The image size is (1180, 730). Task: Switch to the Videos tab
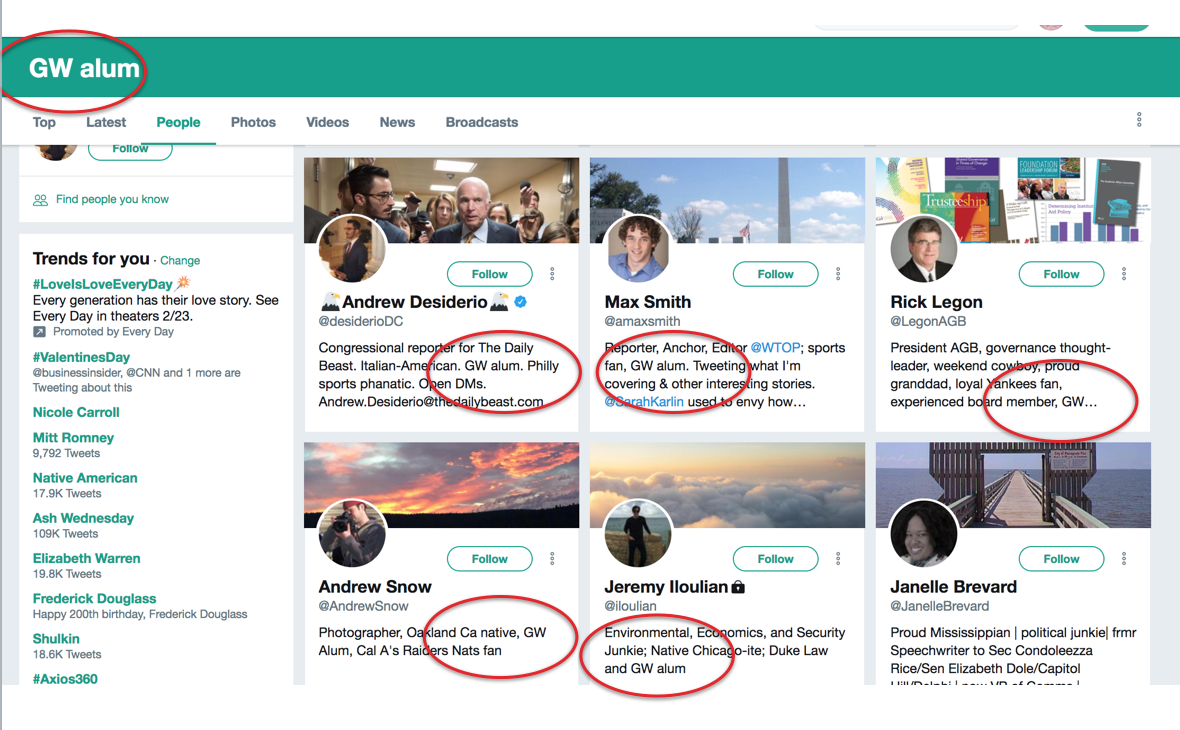(327, 122)
